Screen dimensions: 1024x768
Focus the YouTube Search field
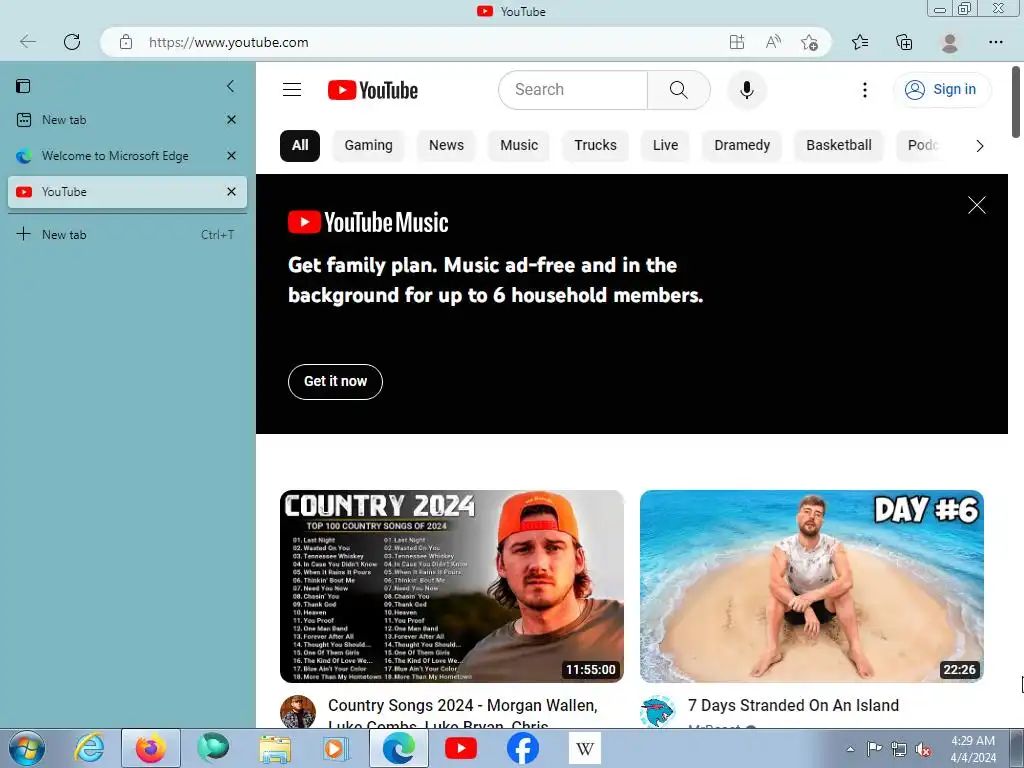(573, 89)
